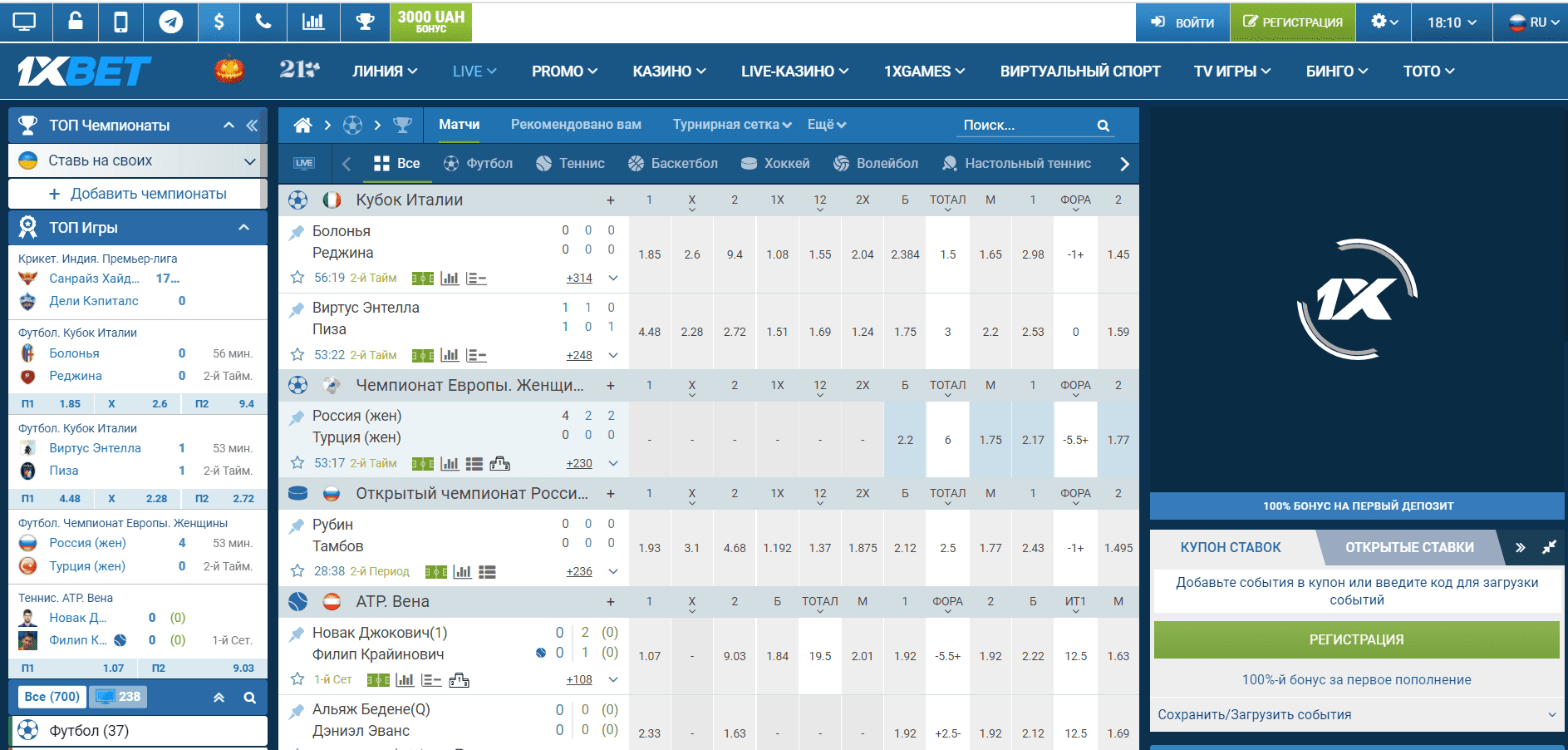This screenshot has height=750, width=1568.
Task: Open statistics chart icon for Болонья match
Action: (x=450, y=278)
